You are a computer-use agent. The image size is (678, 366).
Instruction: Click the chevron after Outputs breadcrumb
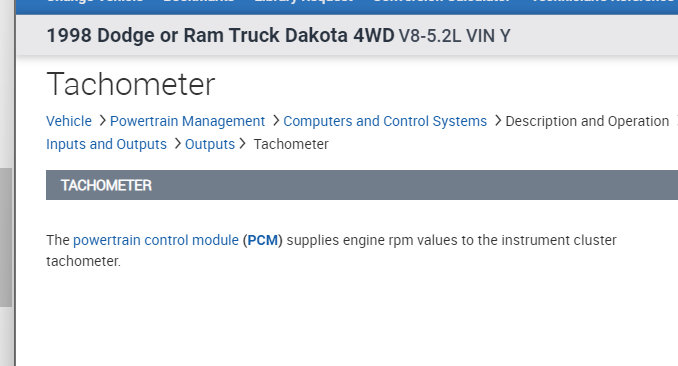click(242, 143)
